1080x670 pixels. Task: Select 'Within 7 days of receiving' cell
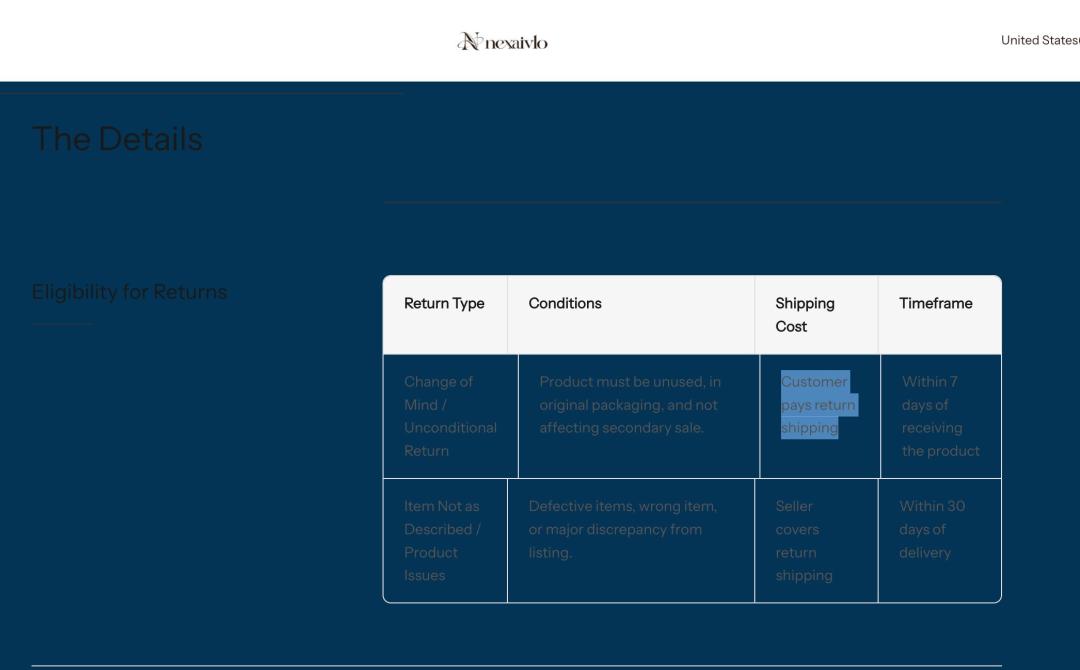(x=941, y=417)
